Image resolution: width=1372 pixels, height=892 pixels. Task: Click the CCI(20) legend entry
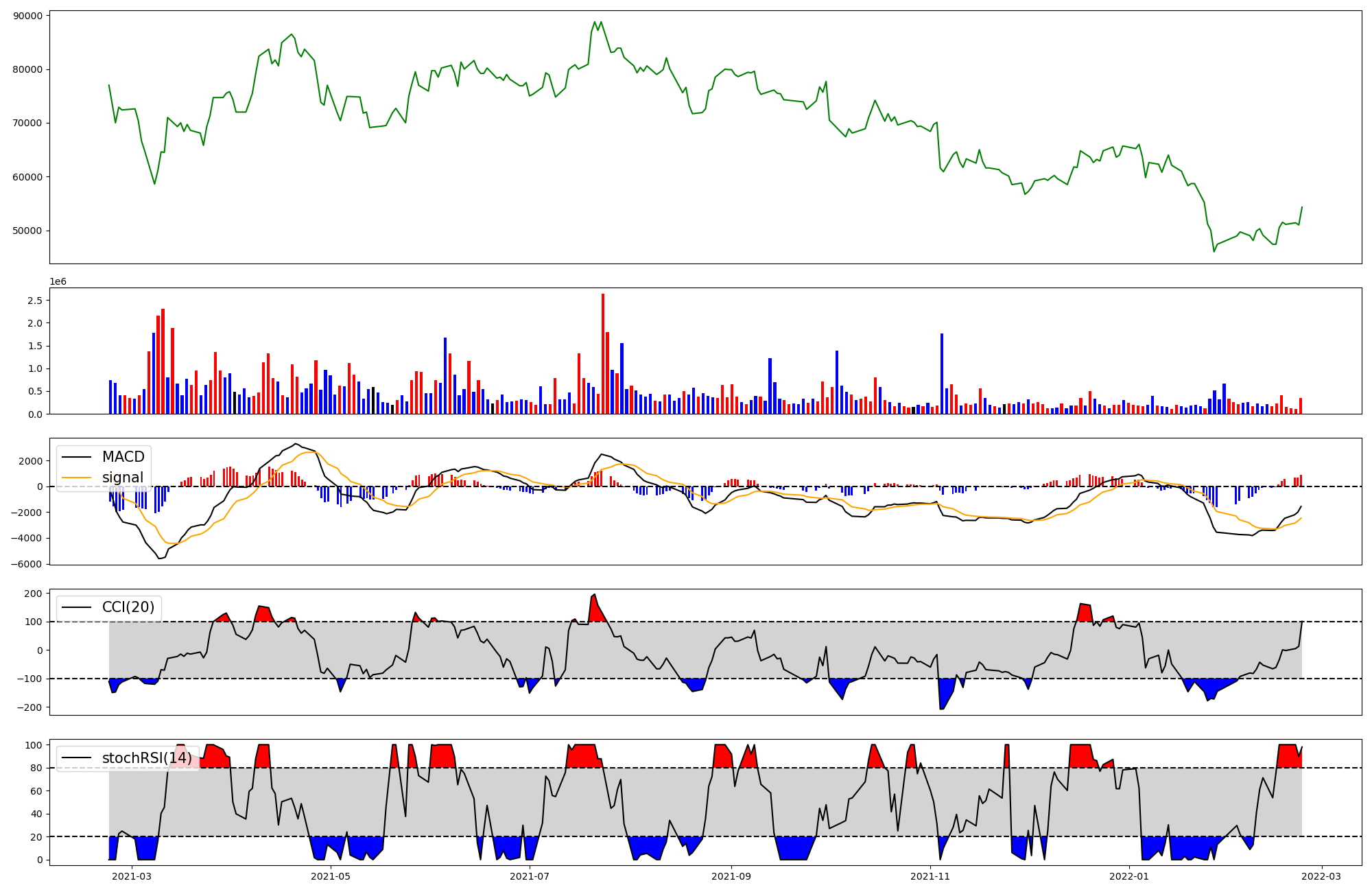pos(128,607)
